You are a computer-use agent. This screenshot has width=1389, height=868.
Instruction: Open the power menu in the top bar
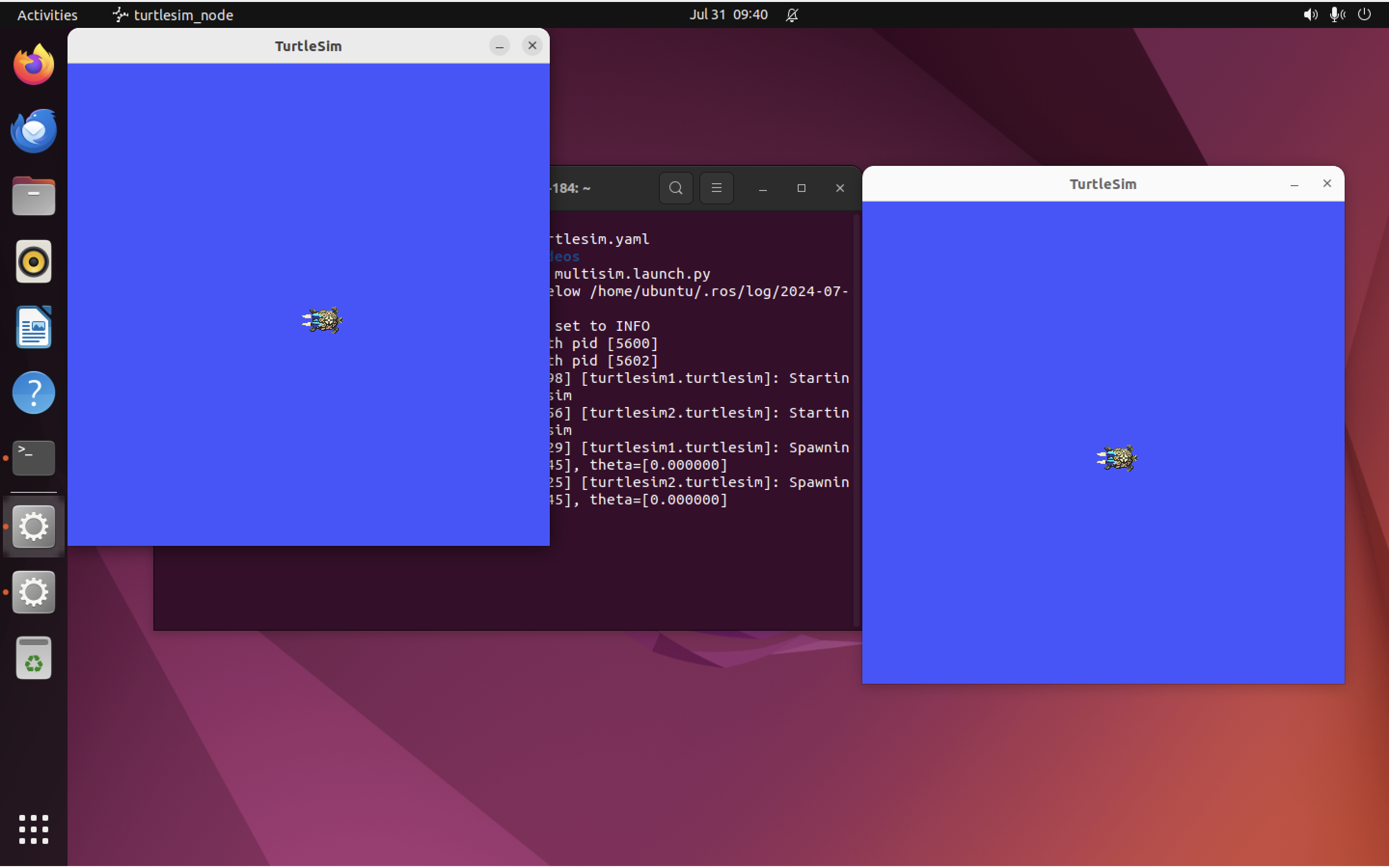[x=1365, y=14]
